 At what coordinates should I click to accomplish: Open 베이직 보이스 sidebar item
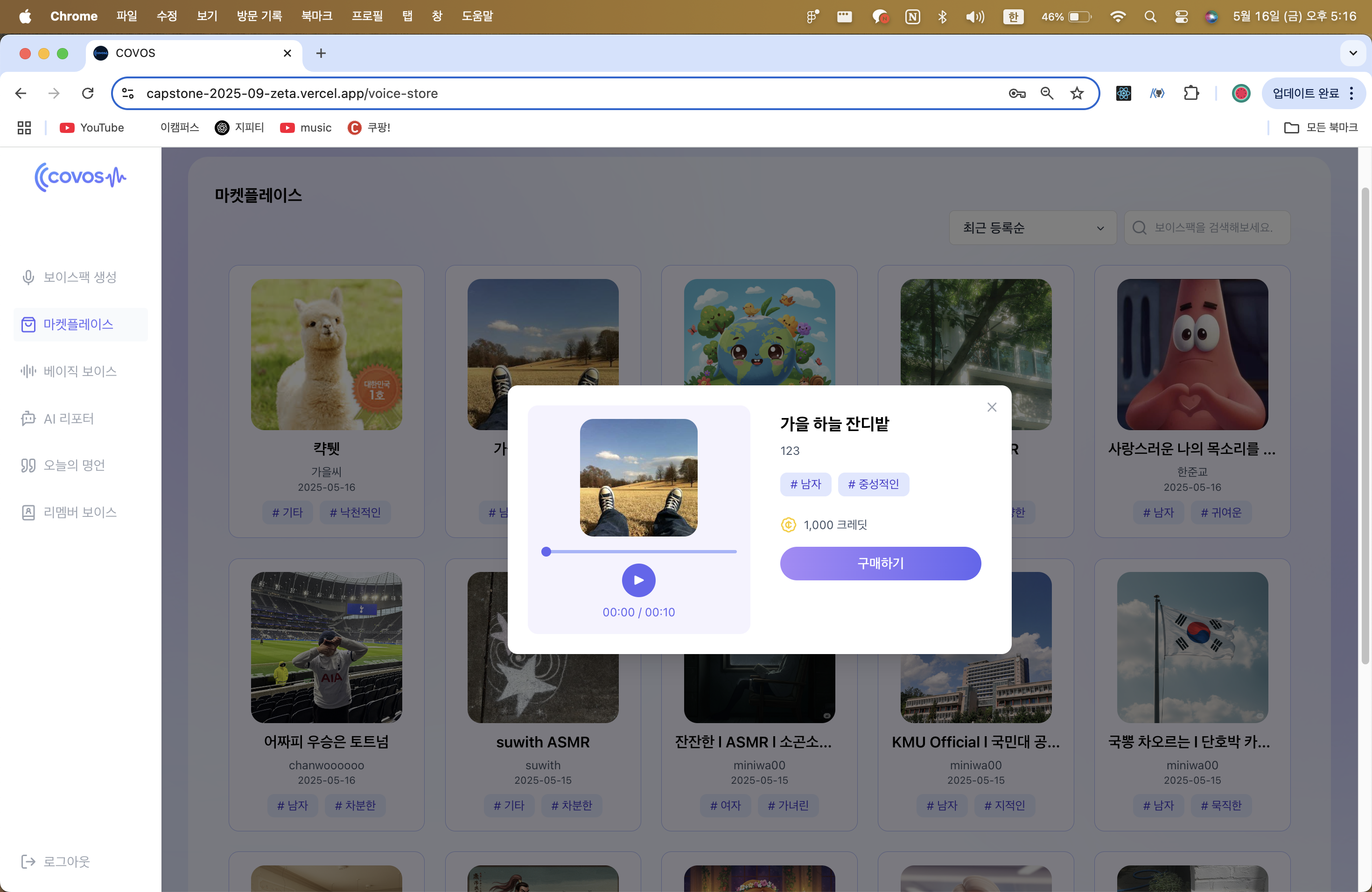(x=80, y=371)
